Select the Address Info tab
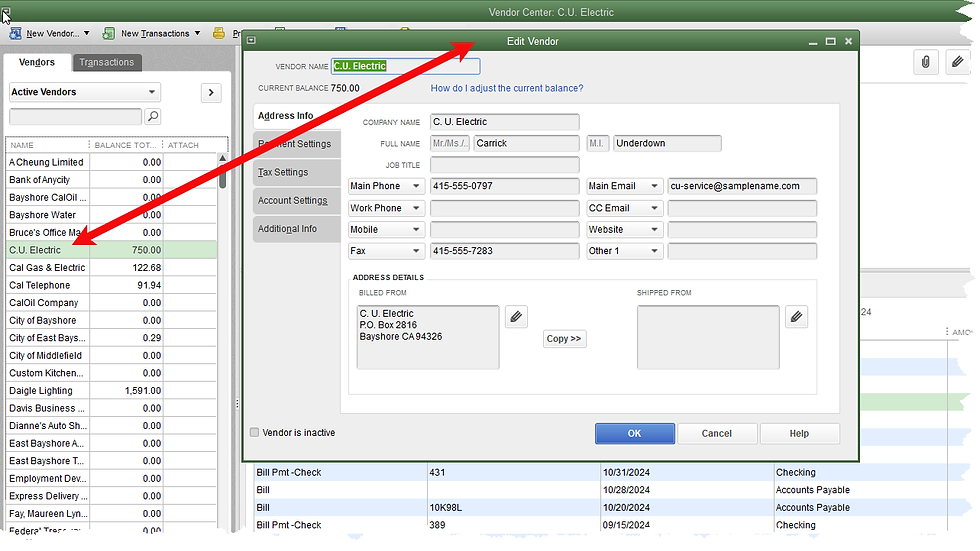The width and height of the screenshot is (980, 551). [298, 116]
